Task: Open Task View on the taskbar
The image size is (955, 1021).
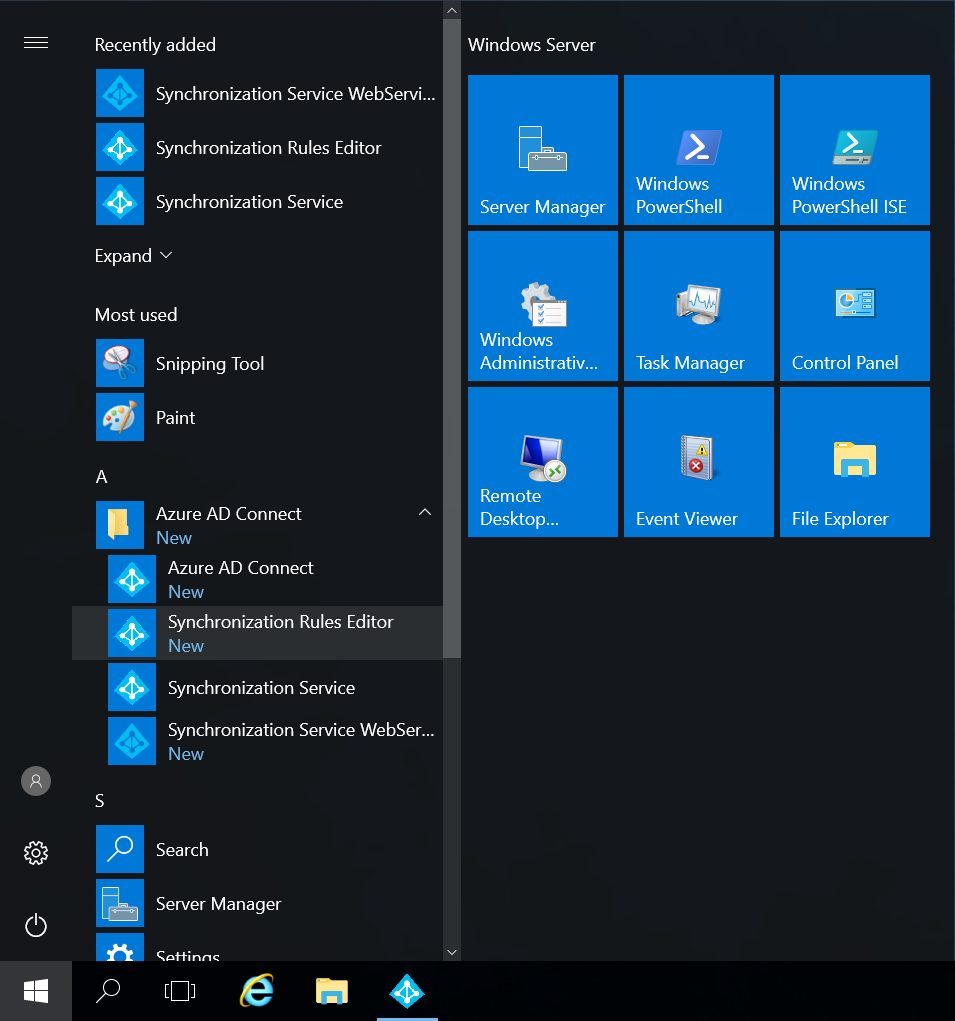Action: click(x=180, y=991)
